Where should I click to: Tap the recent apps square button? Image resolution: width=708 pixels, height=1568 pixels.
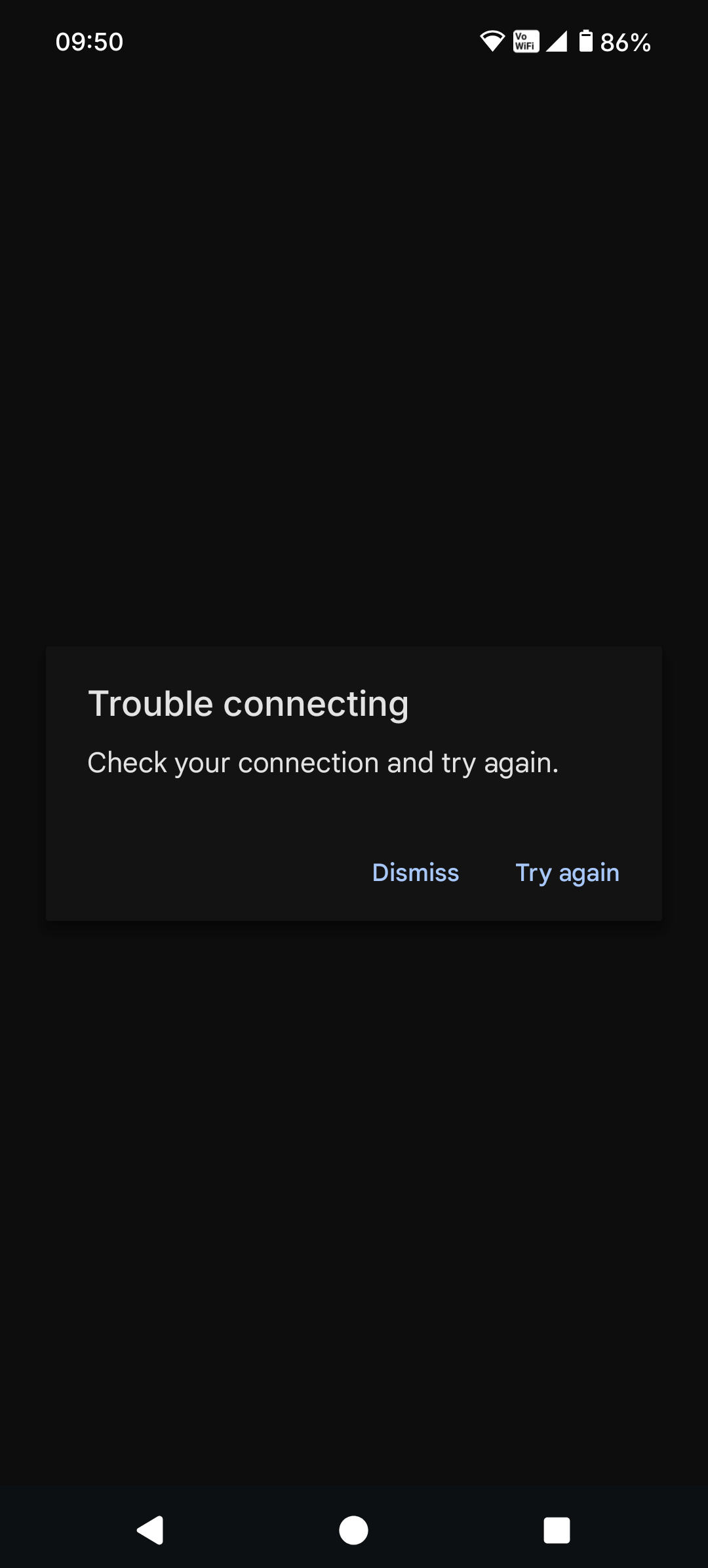(557, 1531)
